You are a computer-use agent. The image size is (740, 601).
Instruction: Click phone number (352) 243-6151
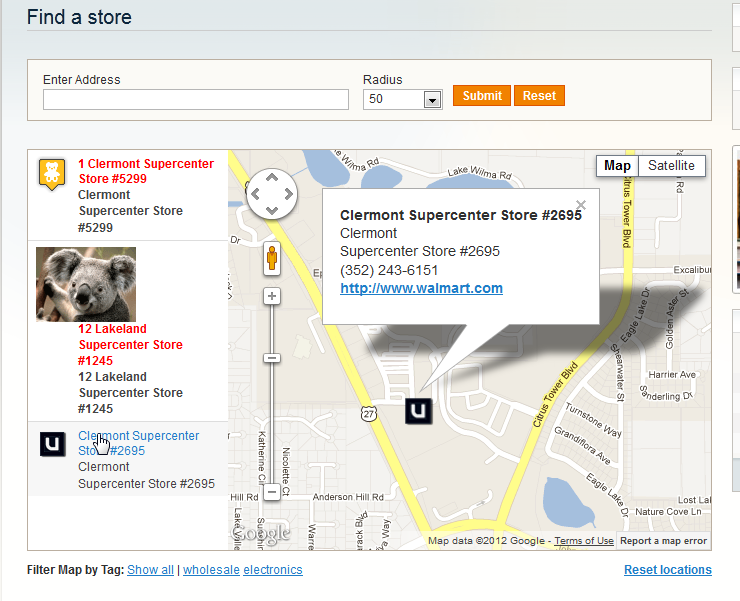(389, 270)
